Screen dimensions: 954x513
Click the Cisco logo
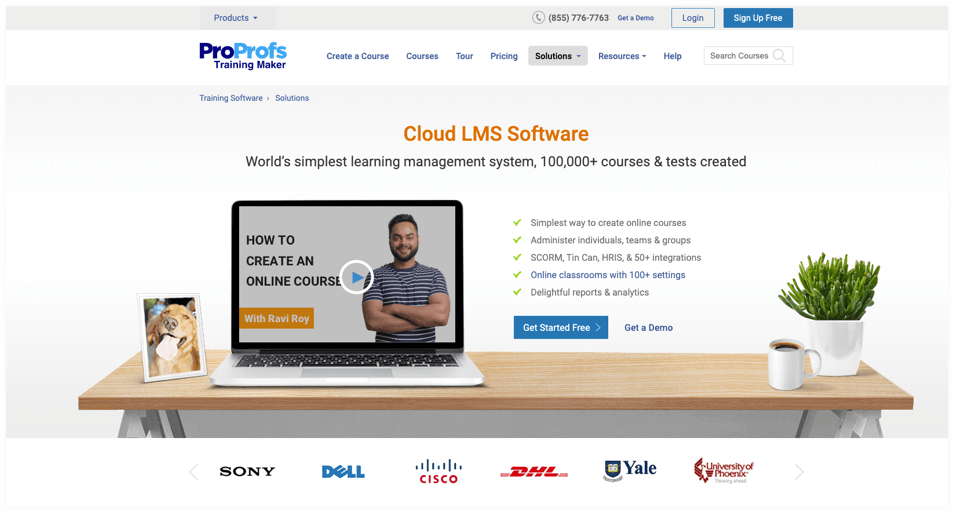[438, 471]
